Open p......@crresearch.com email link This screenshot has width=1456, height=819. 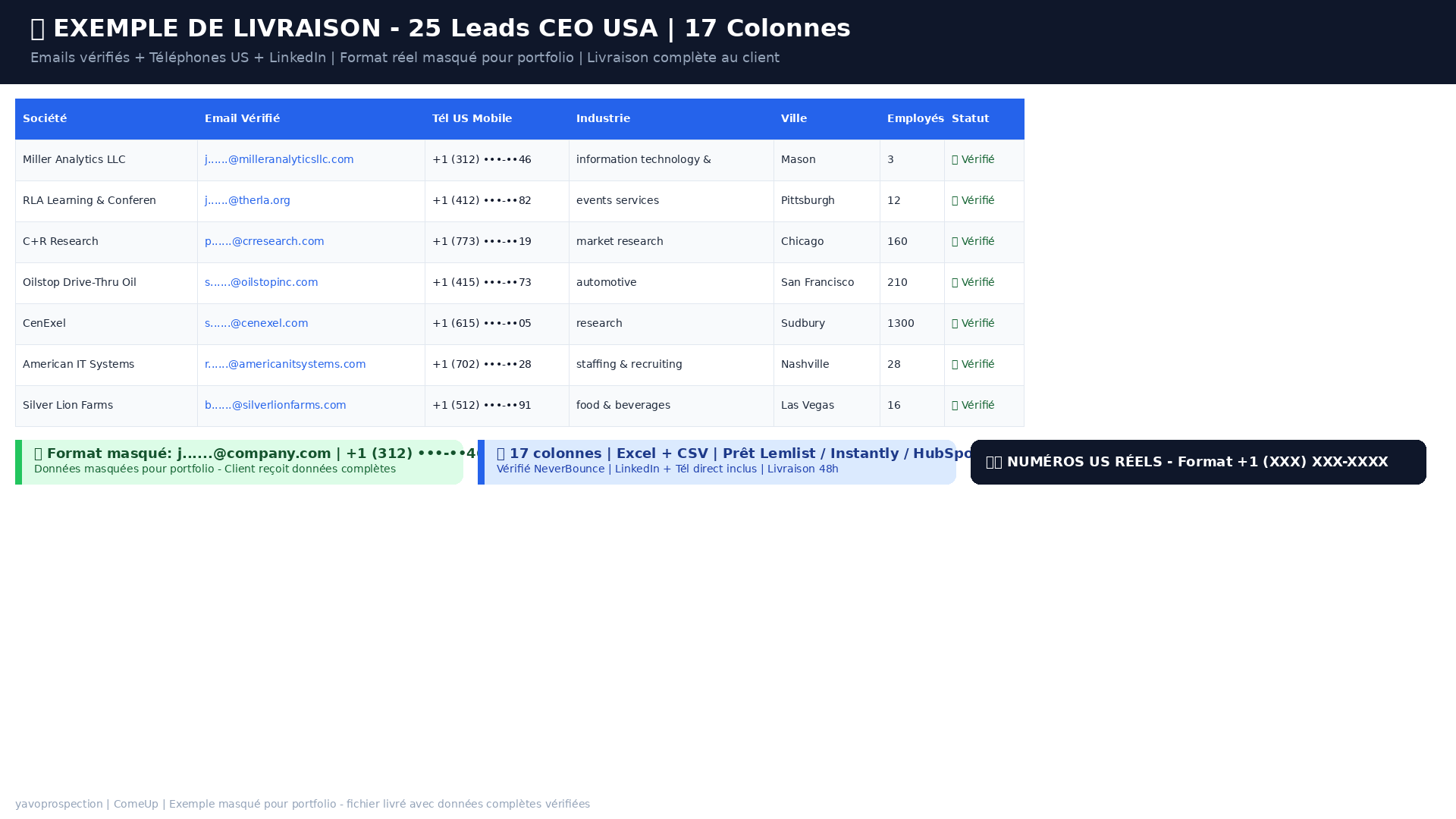(264, 241)
